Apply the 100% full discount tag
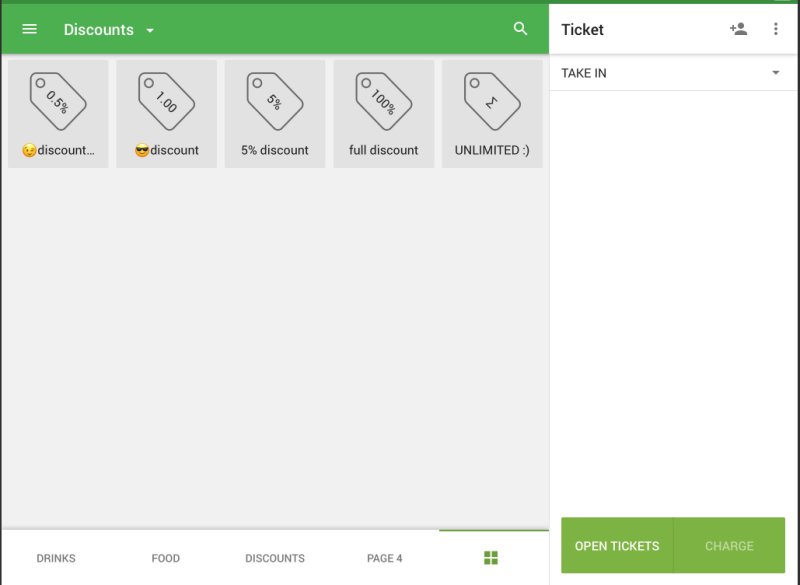This screenshot has width=800, height=585. [383, 101]
